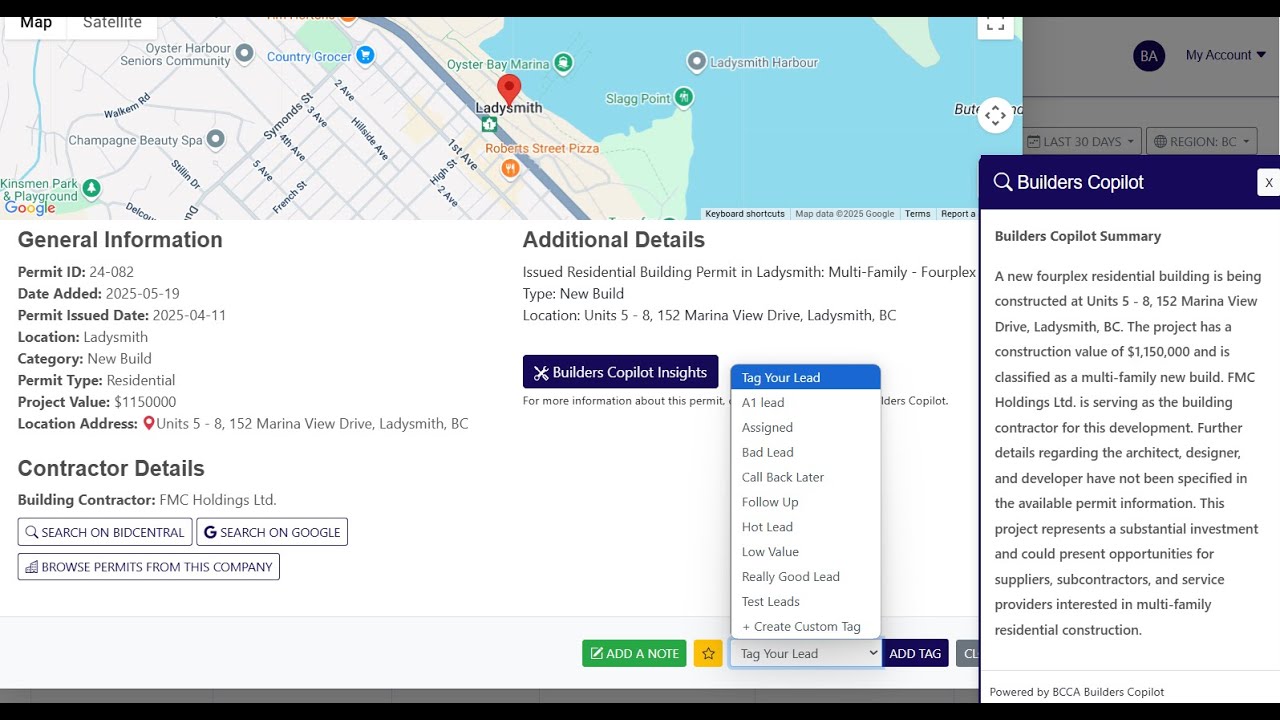The height and width of the screenshot is (720, 1280).
Task: Click the Builders Copilot Summary heading
Action: point(1078,236)
